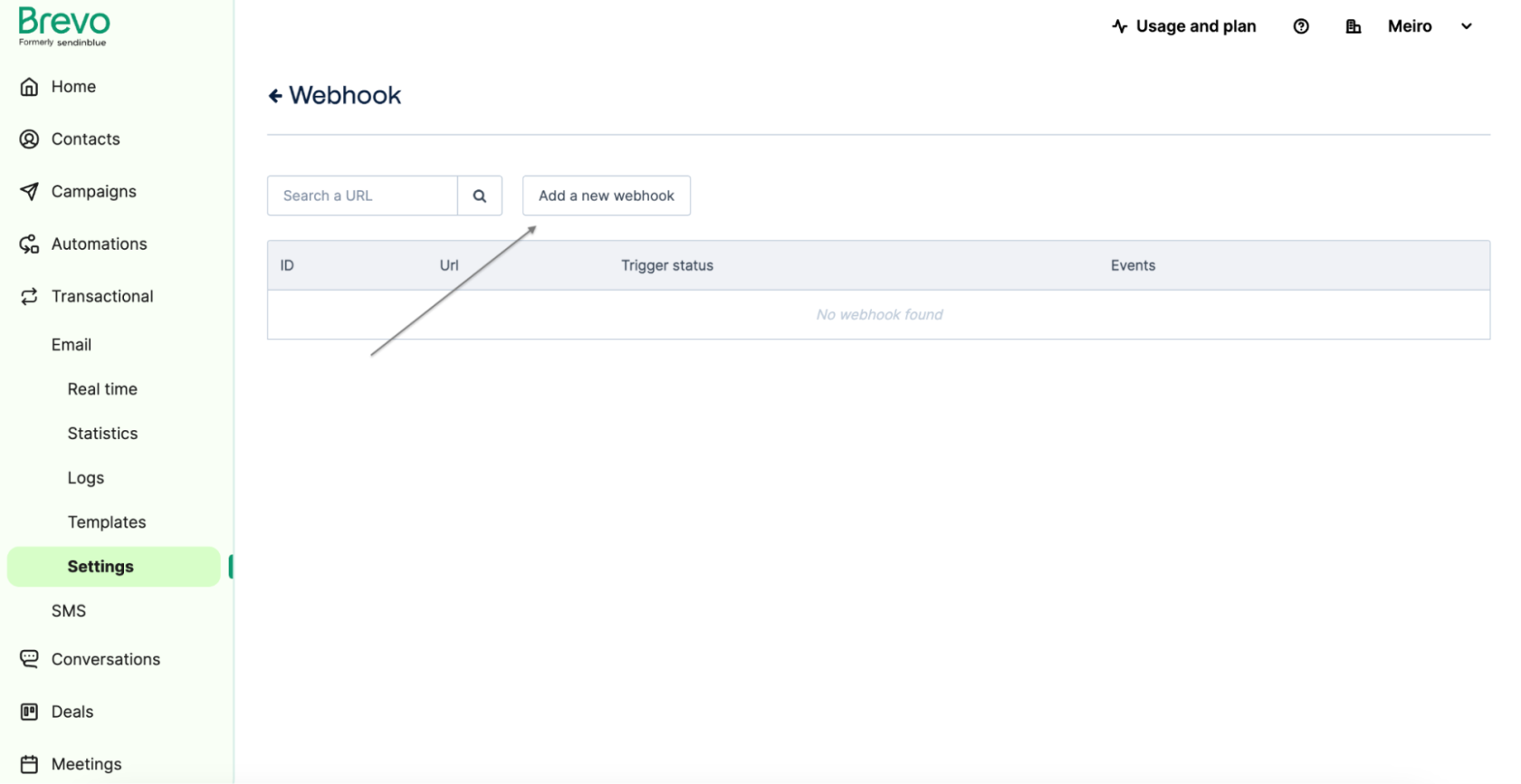
Task: Click the Automations icon in sidebar
Action: (30, 244)
